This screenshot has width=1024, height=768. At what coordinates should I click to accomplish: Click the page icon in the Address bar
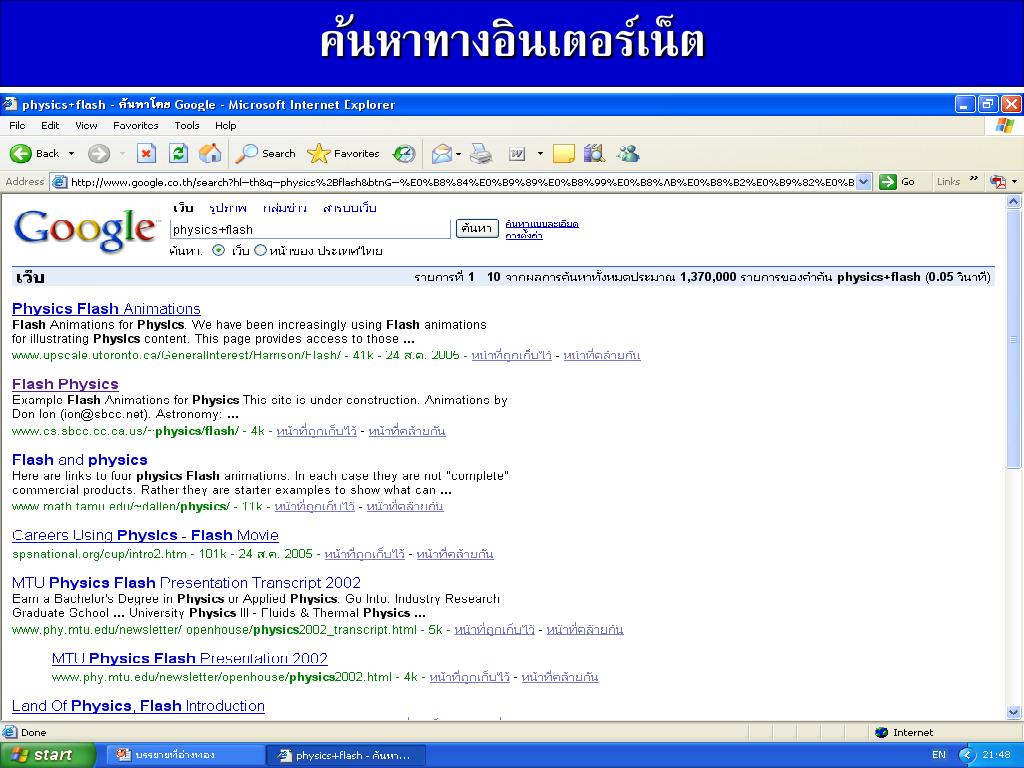[x=59, y=182]
